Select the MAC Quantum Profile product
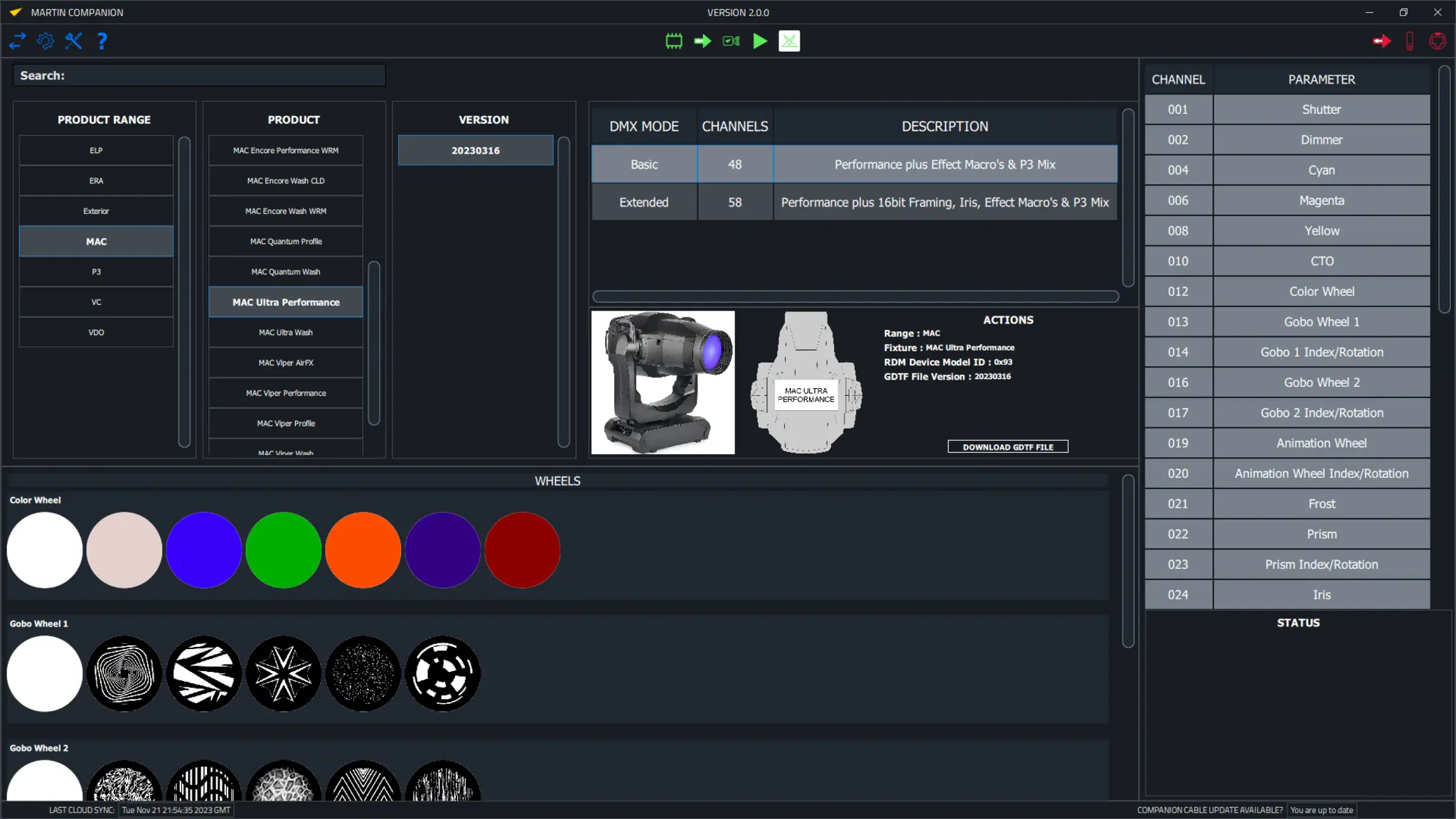Screen dimensions: 1456x819 pyautogui.click(x=286, y=242)
